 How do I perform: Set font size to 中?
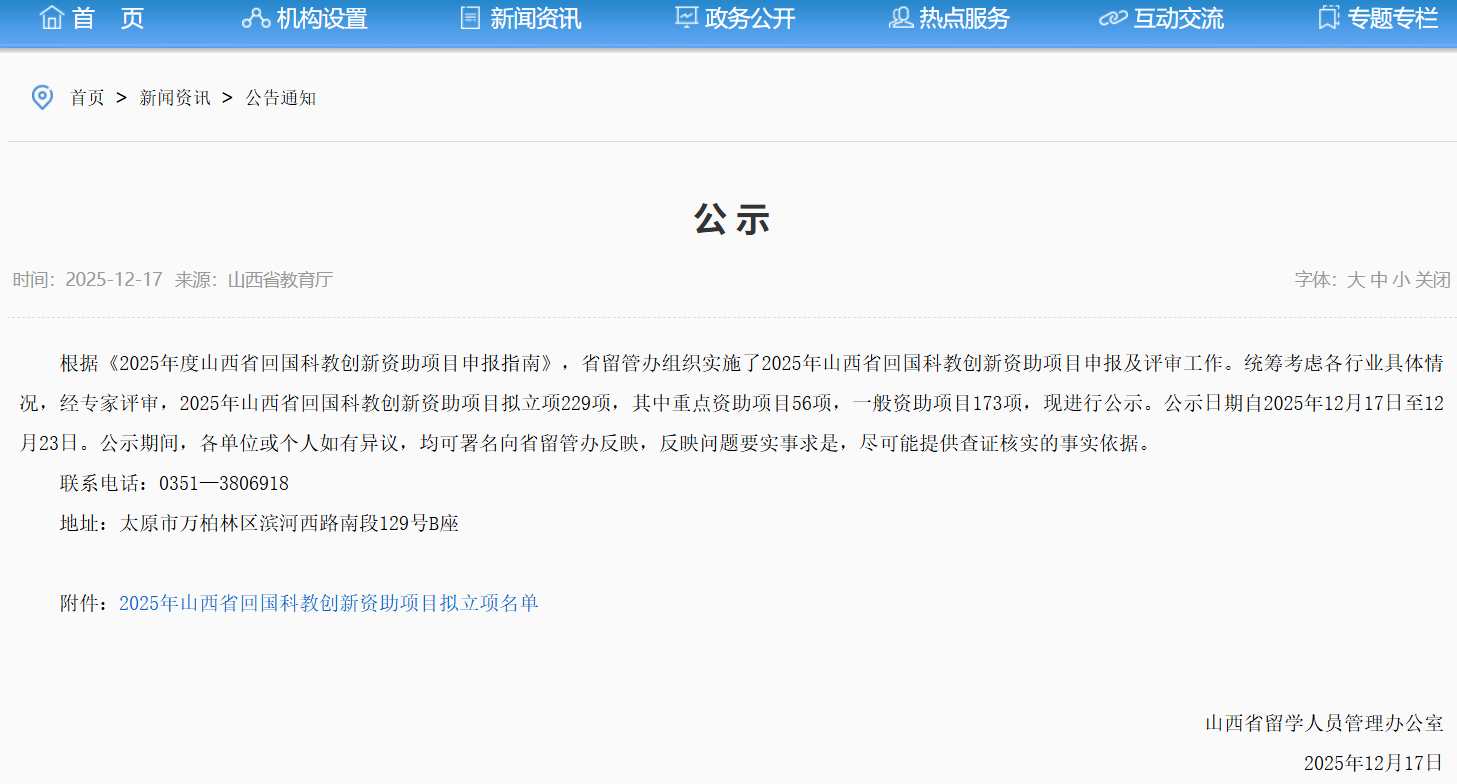1379,280
